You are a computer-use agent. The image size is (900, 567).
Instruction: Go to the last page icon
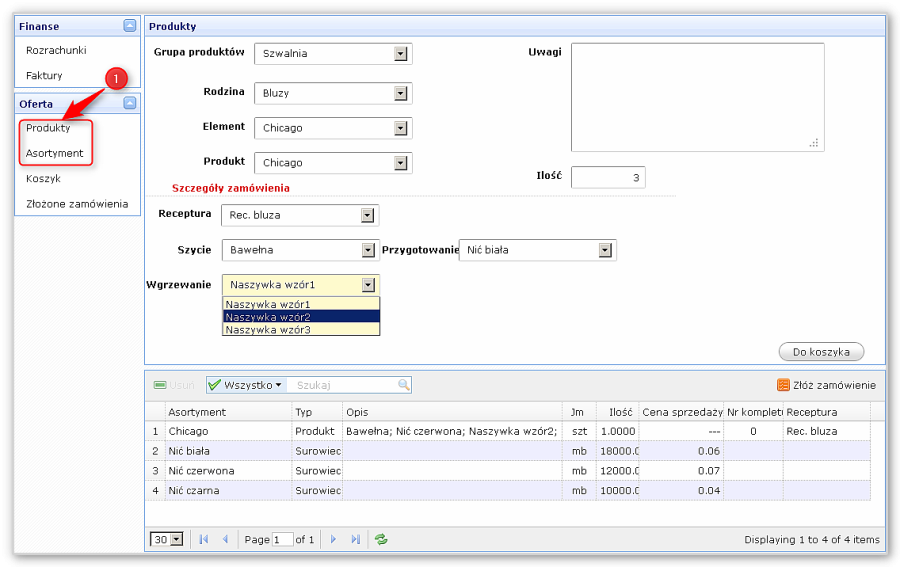click(355, 539)
